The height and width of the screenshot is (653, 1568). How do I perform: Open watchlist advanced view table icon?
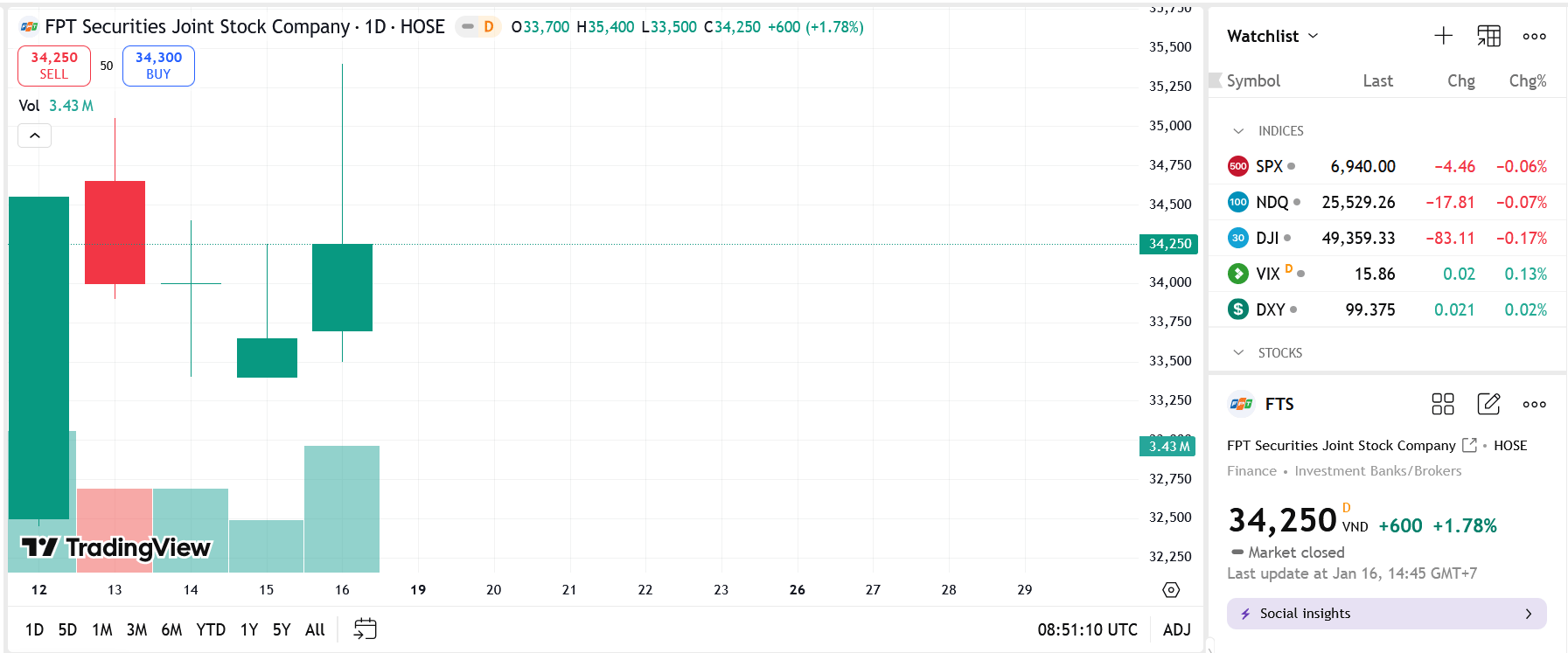point(1488,36)
